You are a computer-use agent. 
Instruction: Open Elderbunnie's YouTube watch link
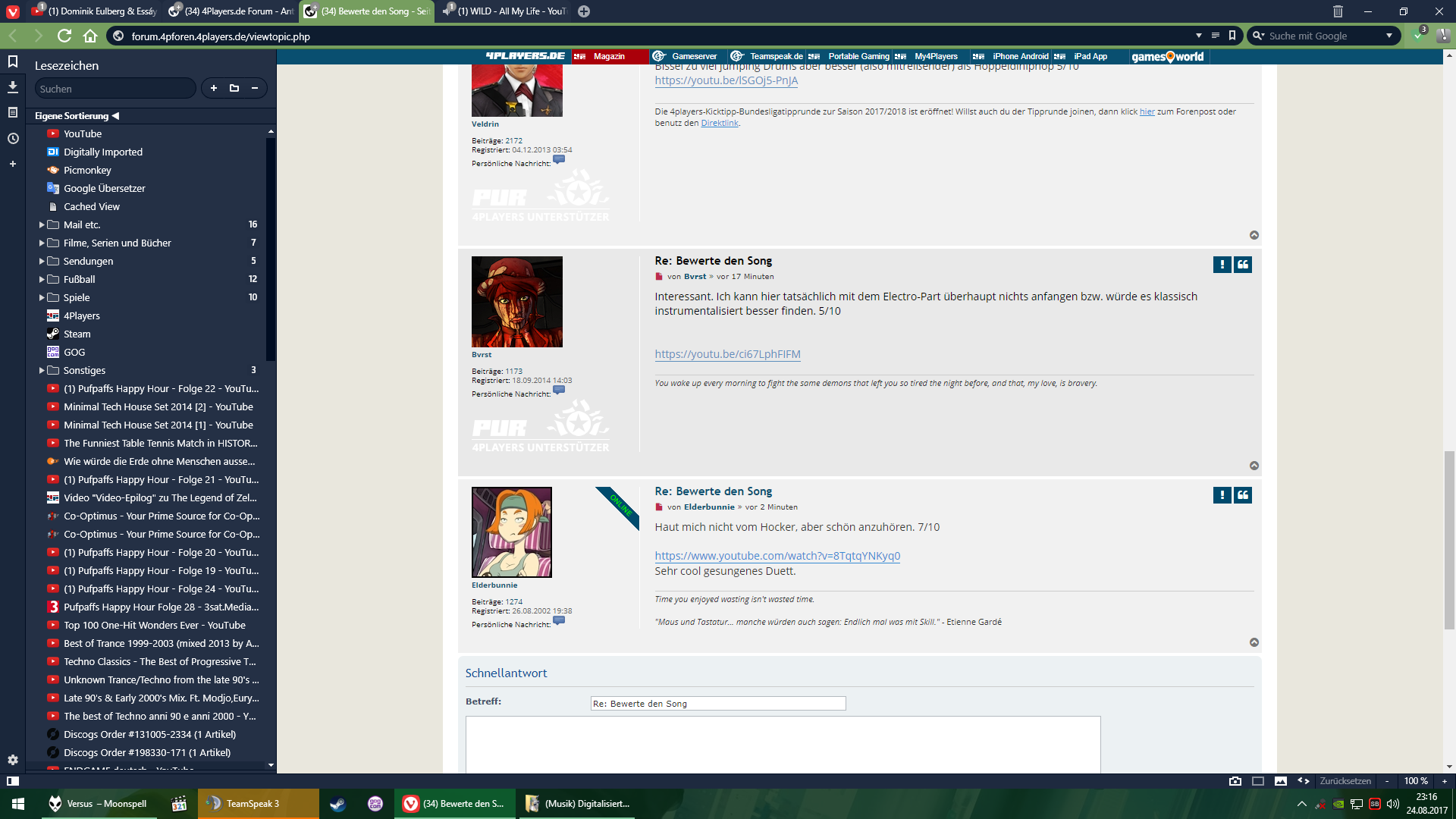777,556
